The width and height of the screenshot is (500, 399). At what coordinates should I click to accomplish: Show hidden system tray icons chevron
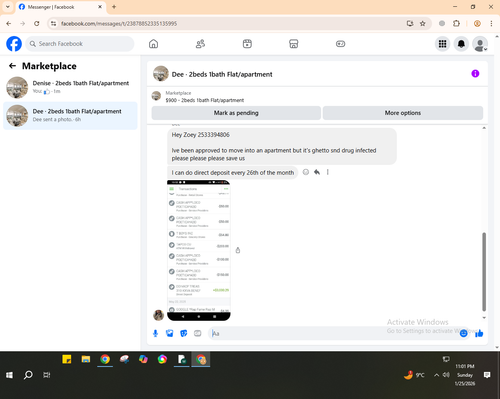tap(436, 375)
